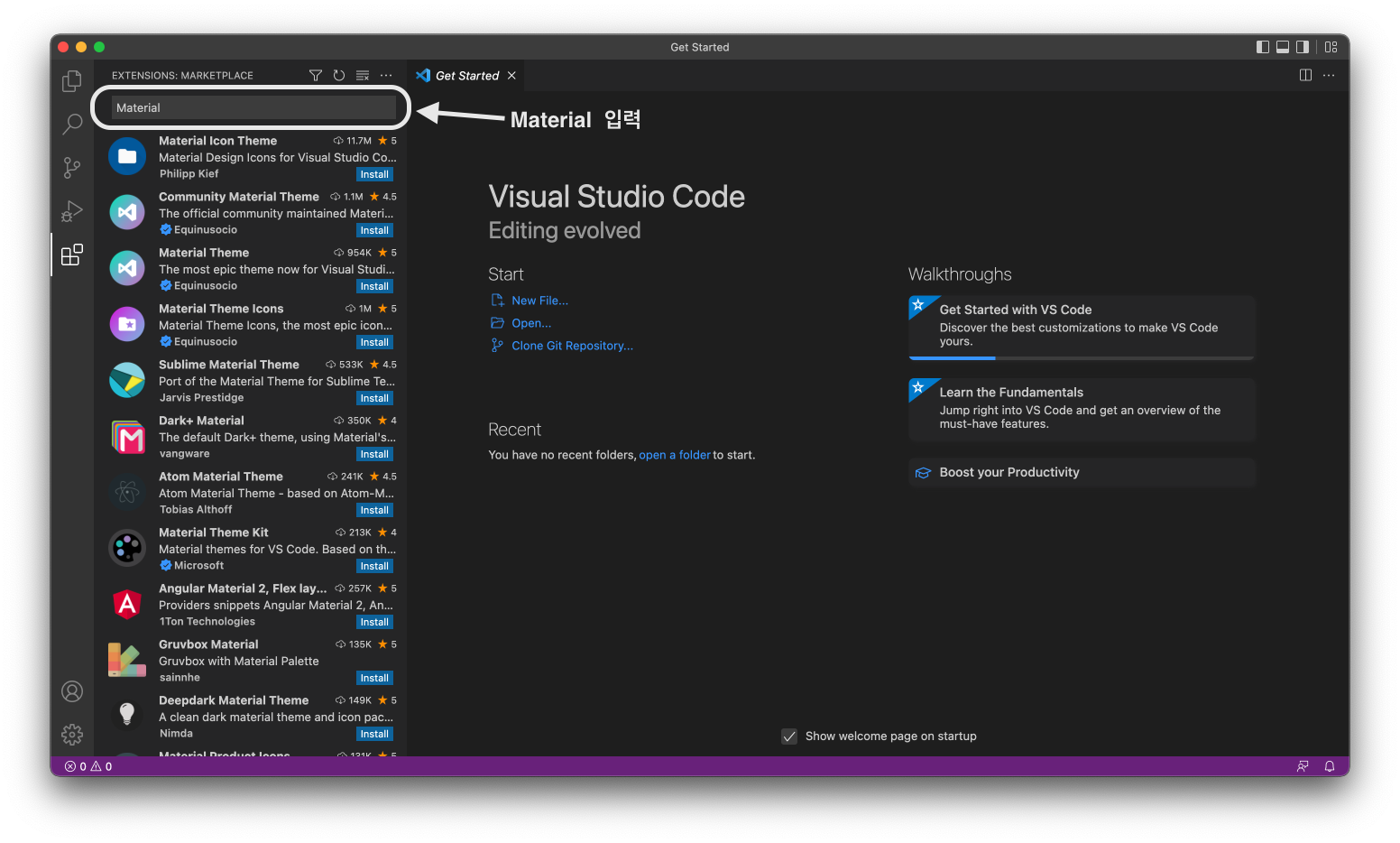Uncheck Show welcome page on startup
1400x843 pixels.
pos(789,736)
